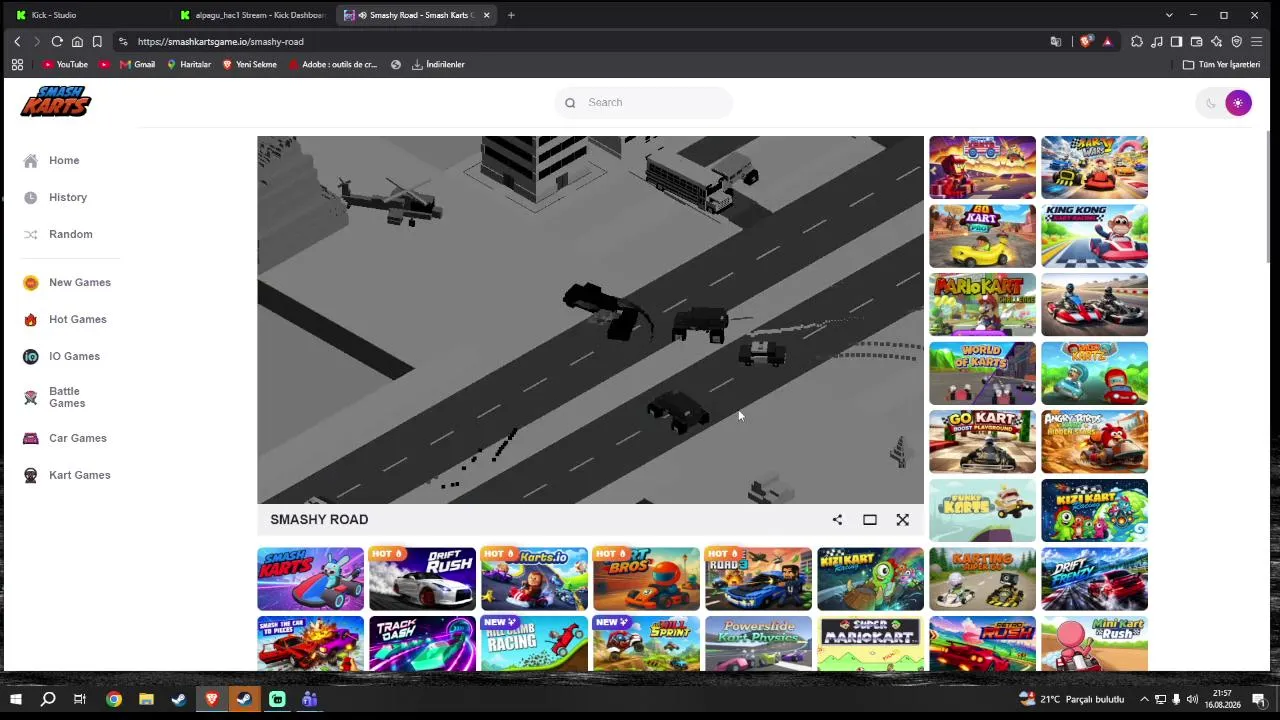The image size is (1280, 720).
Task: Click the search magnifier icon
Action: [x=570, y=102]
